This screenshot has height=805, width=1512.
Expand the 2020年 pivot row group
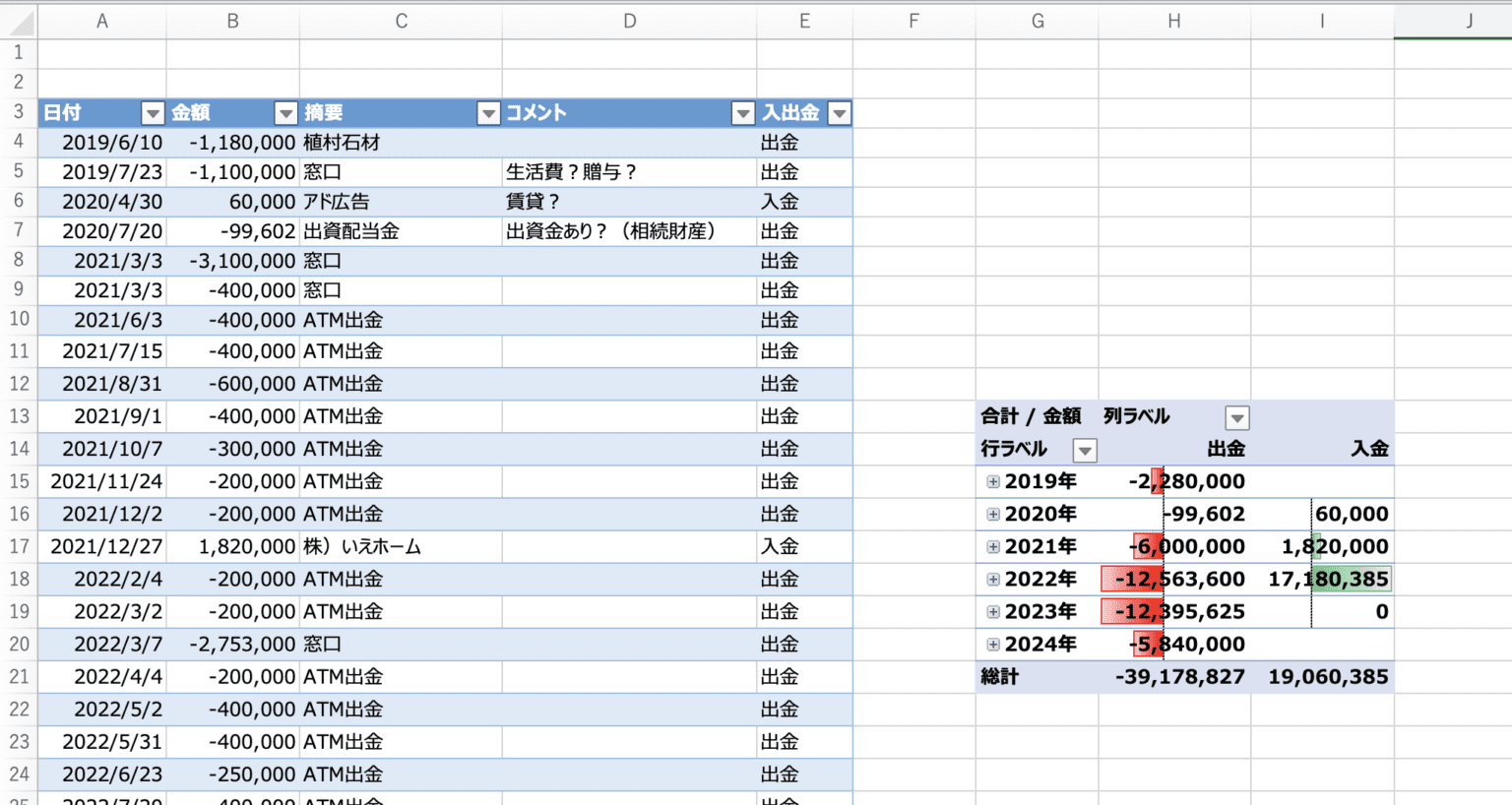[x=993, y=515]
